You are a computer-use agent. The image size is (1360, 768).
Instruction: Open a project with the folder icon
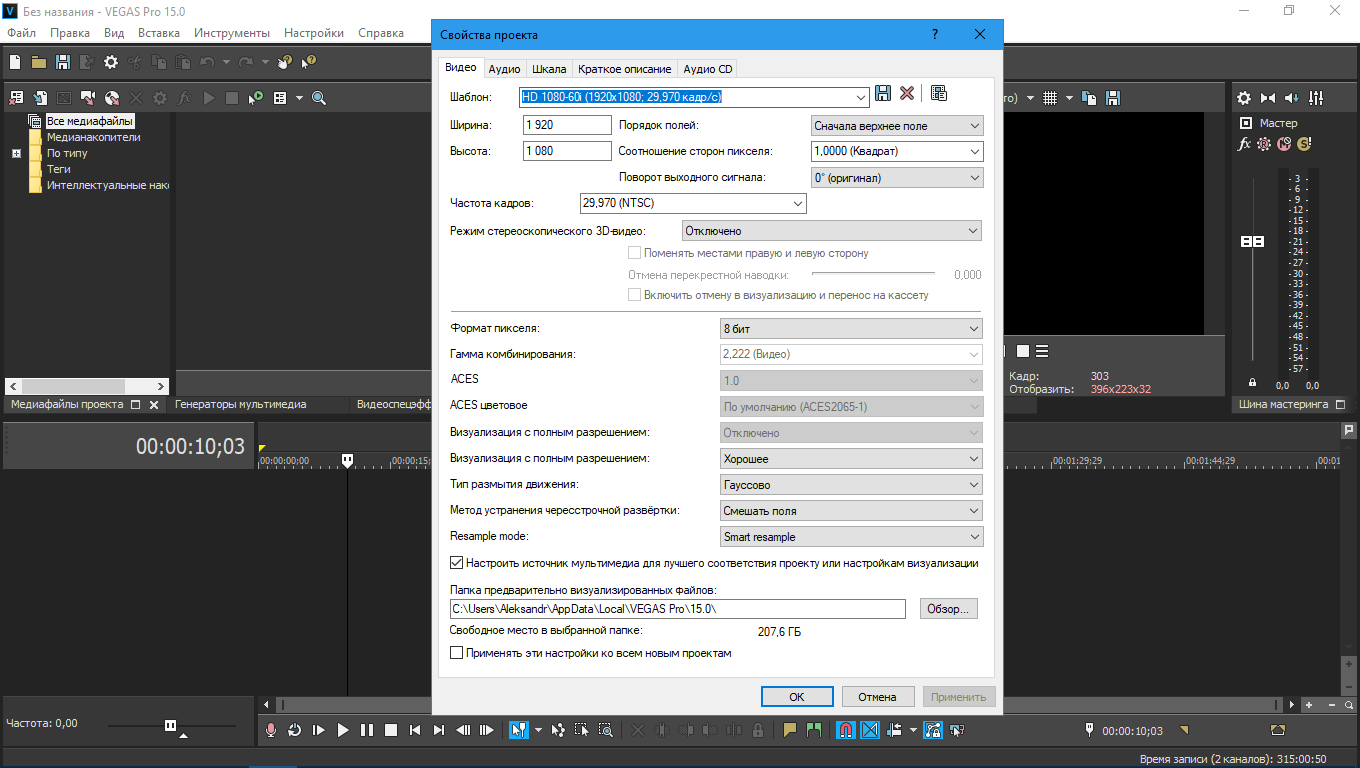39,62
